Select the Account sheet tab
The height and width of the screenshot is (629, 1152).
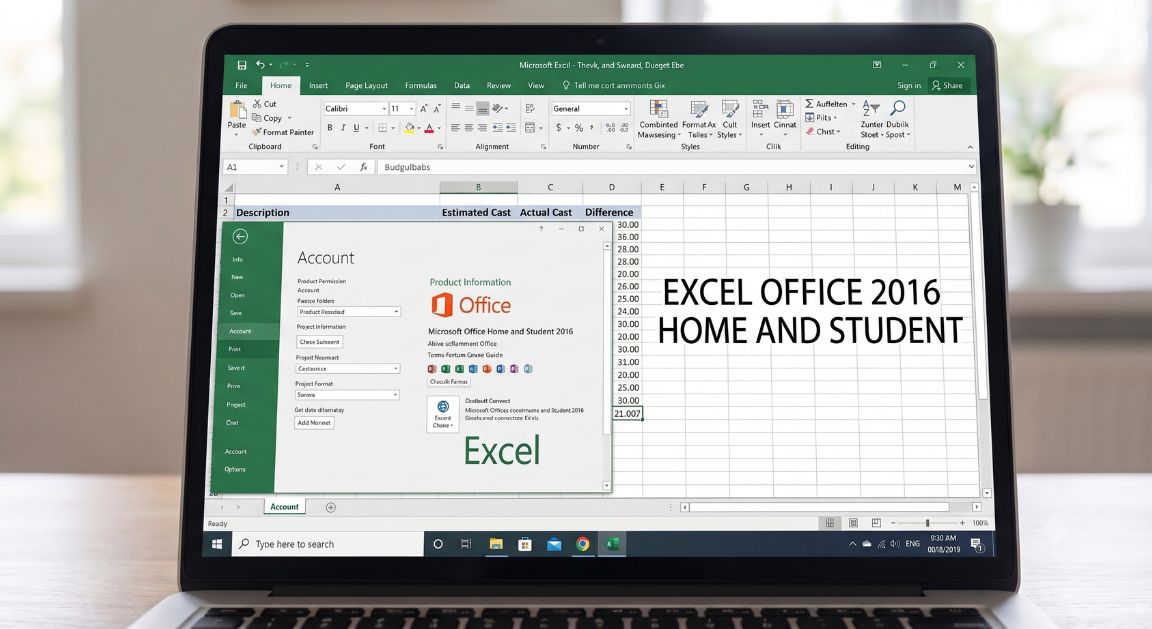[x=284, y=507]
